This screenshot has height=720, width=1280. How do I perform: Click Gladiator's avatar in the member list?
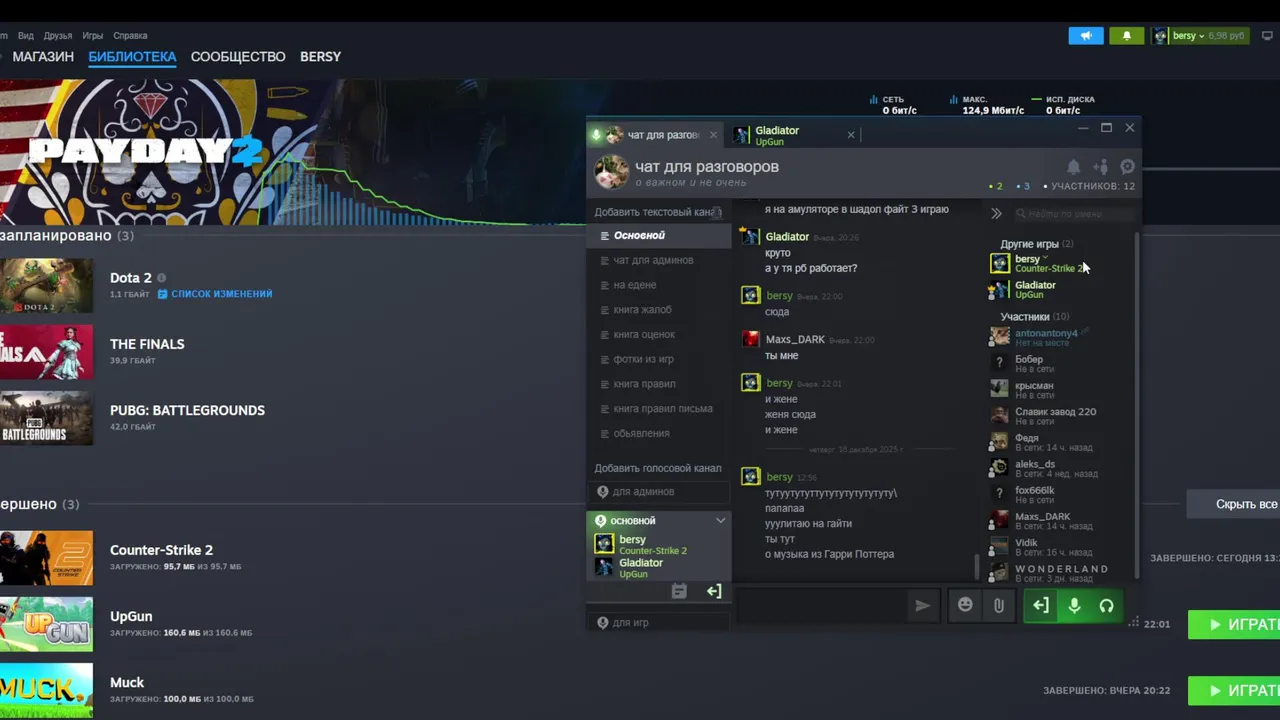[999, 290]
